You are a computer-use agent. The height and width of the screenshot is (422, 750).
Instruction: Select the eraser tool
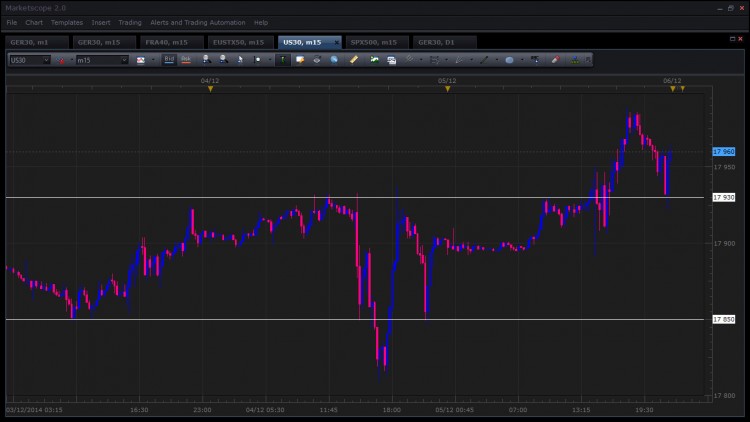555,60
